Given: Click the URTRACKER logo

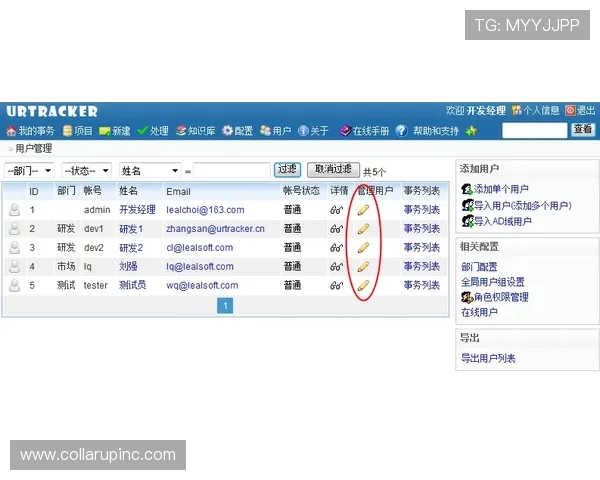Looking at the screenshot, I should 52,111.
